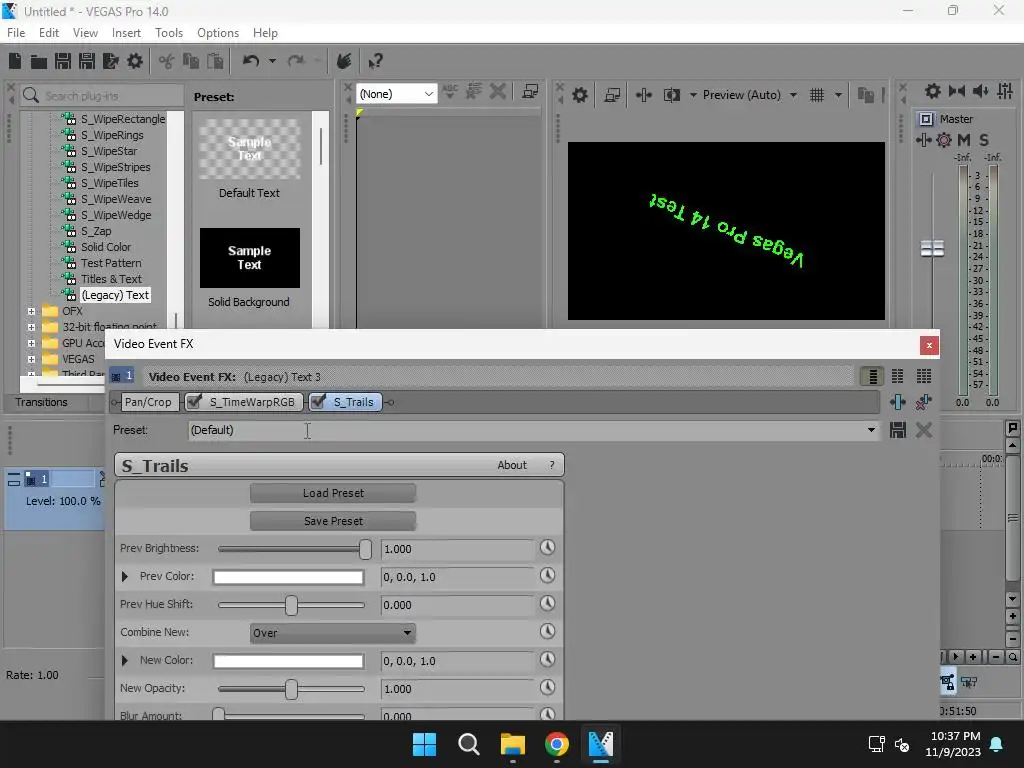Click the Prev Hue Shift slider
1024x768 pixels.
click(291, 605)
